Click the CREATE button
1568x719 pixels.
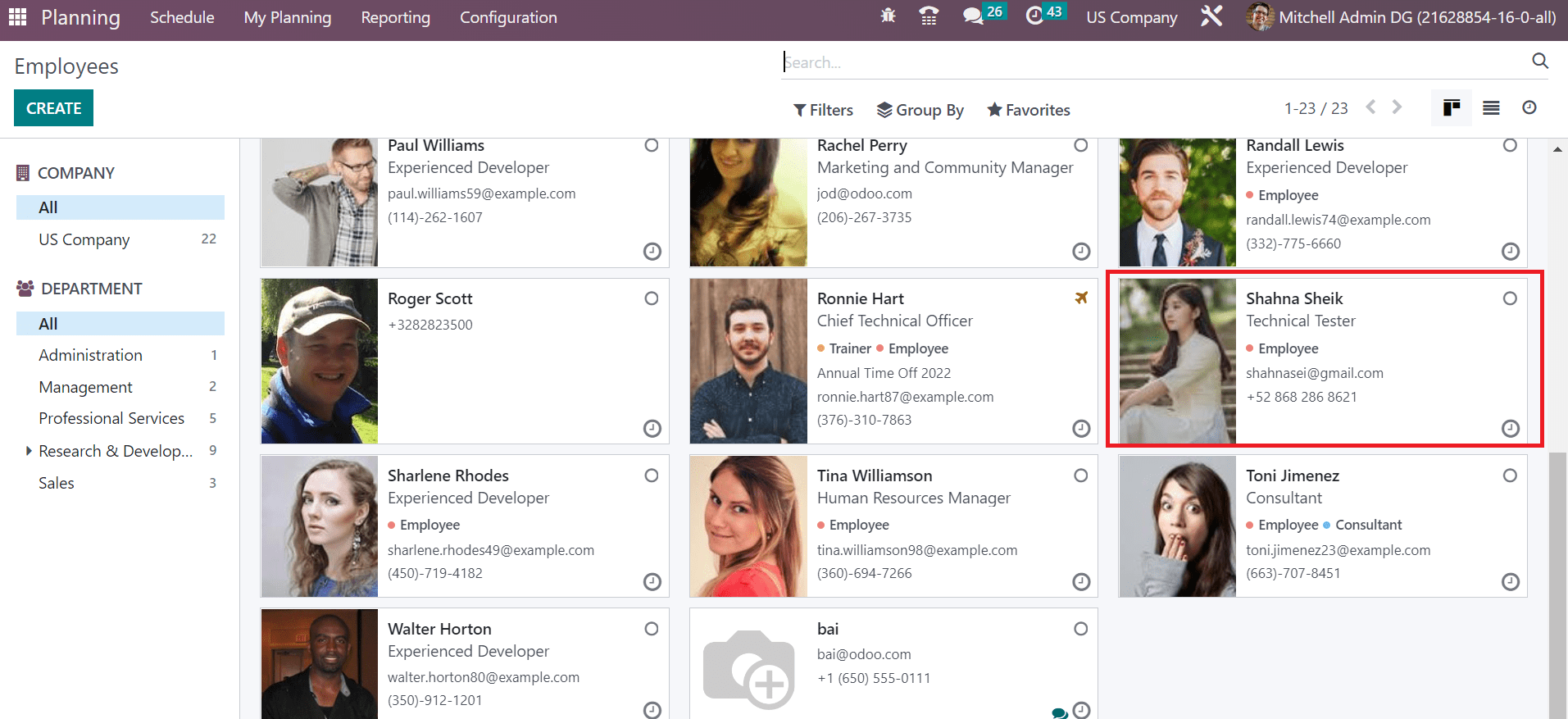53,108
